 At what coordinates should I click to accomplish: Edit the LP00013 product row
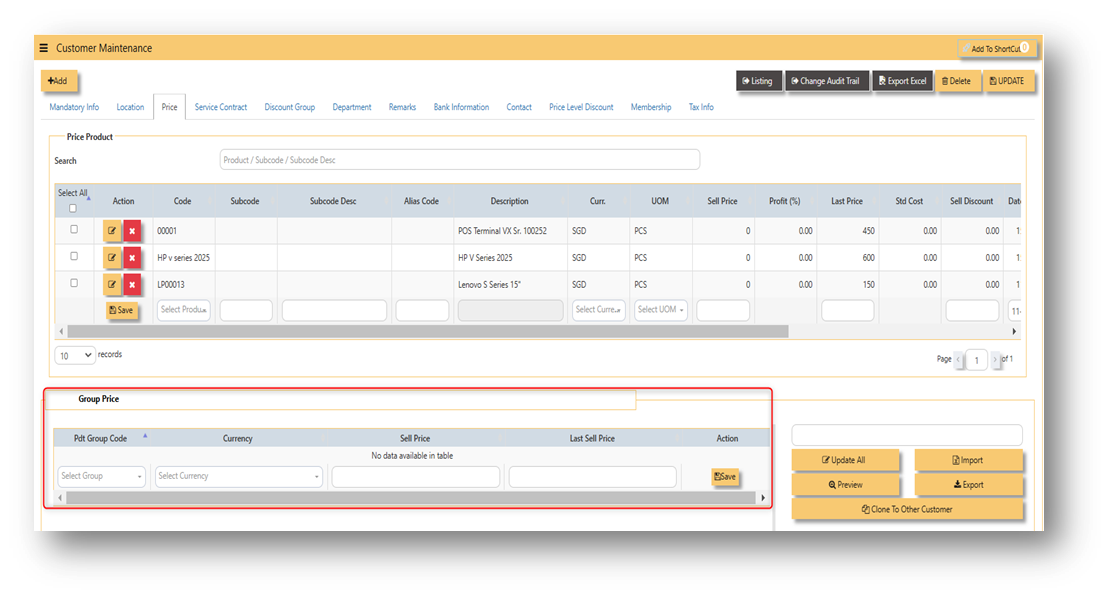pyautogui.click(x=112, y=285)
